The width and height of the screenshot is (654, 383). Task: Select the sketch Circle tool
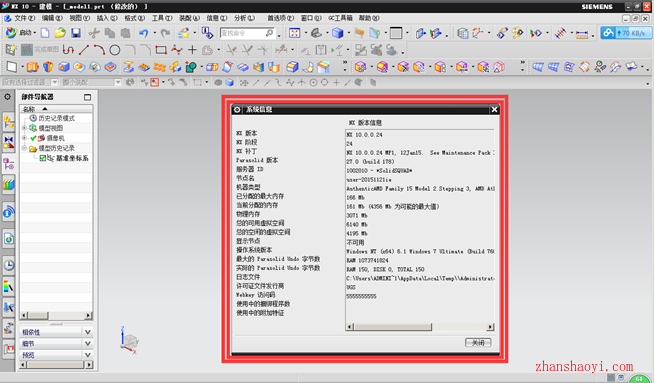[115, 50]
